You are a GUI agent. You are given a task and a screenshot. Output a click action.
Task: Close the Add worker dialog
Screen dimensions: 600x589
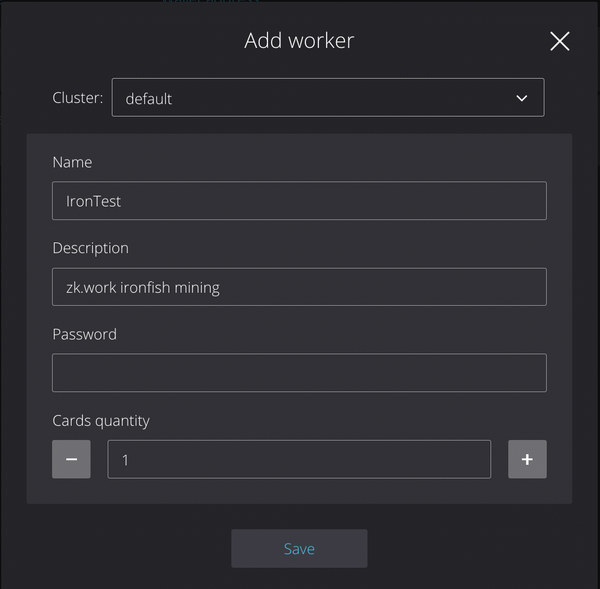[x=560, y=41]
